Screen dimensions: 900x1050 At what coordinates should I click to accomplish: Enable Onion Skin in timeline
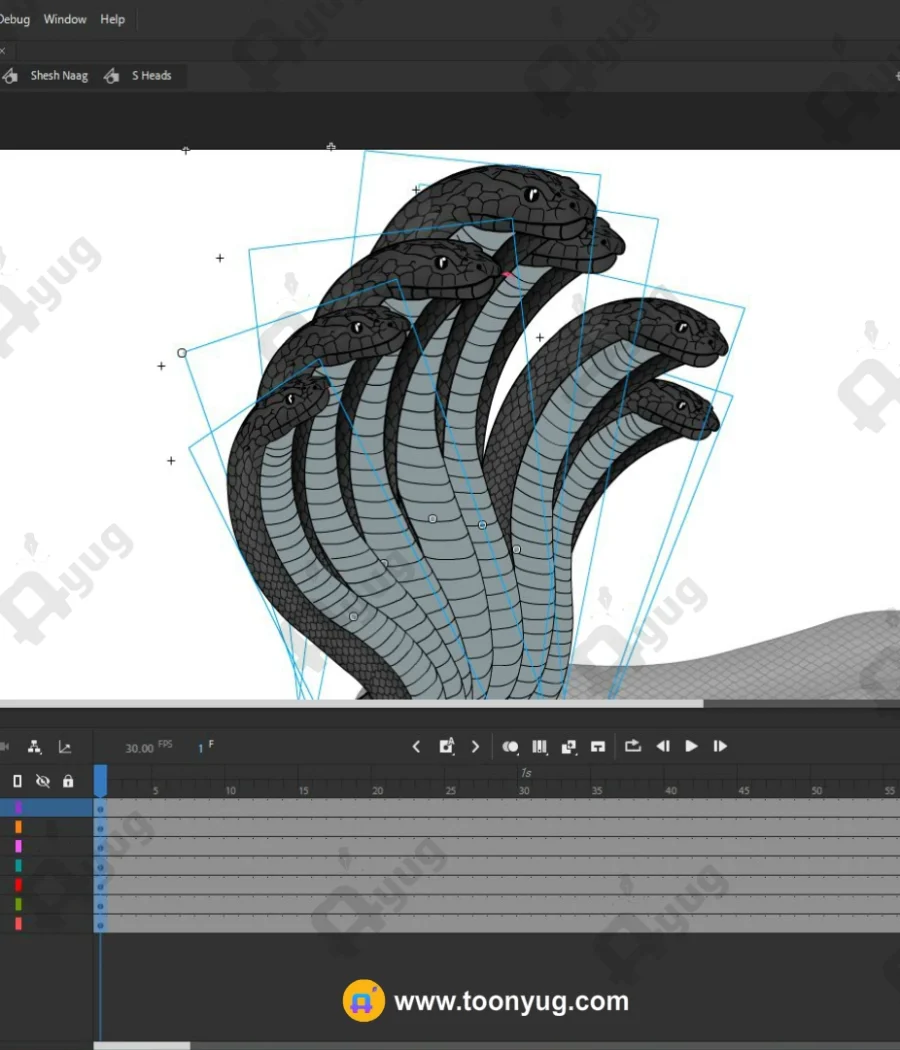(510, 747)
